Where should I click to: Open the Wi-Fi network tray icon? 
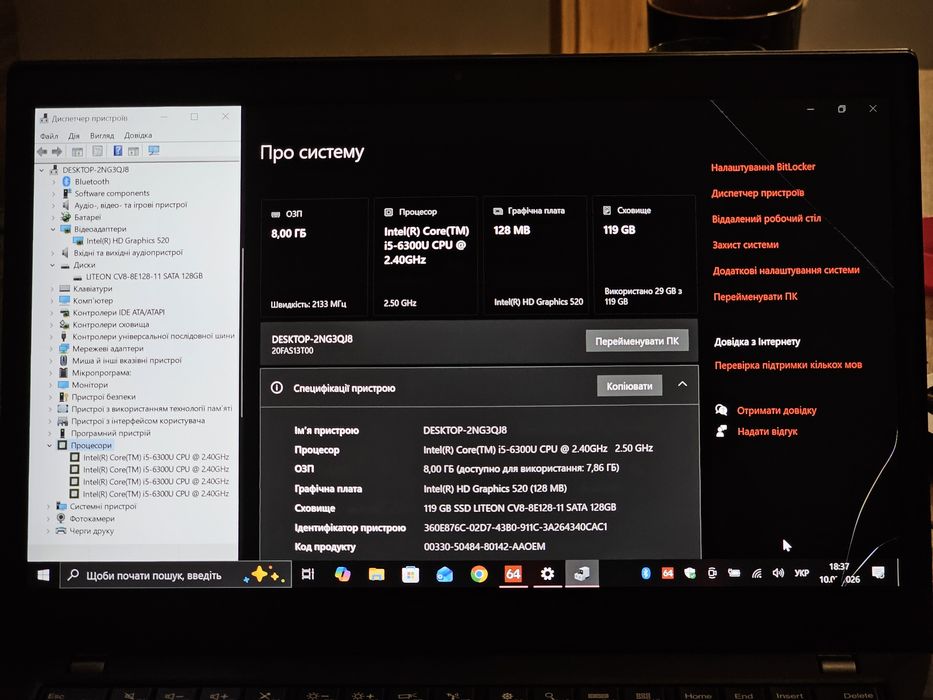[x=757, y=574]
